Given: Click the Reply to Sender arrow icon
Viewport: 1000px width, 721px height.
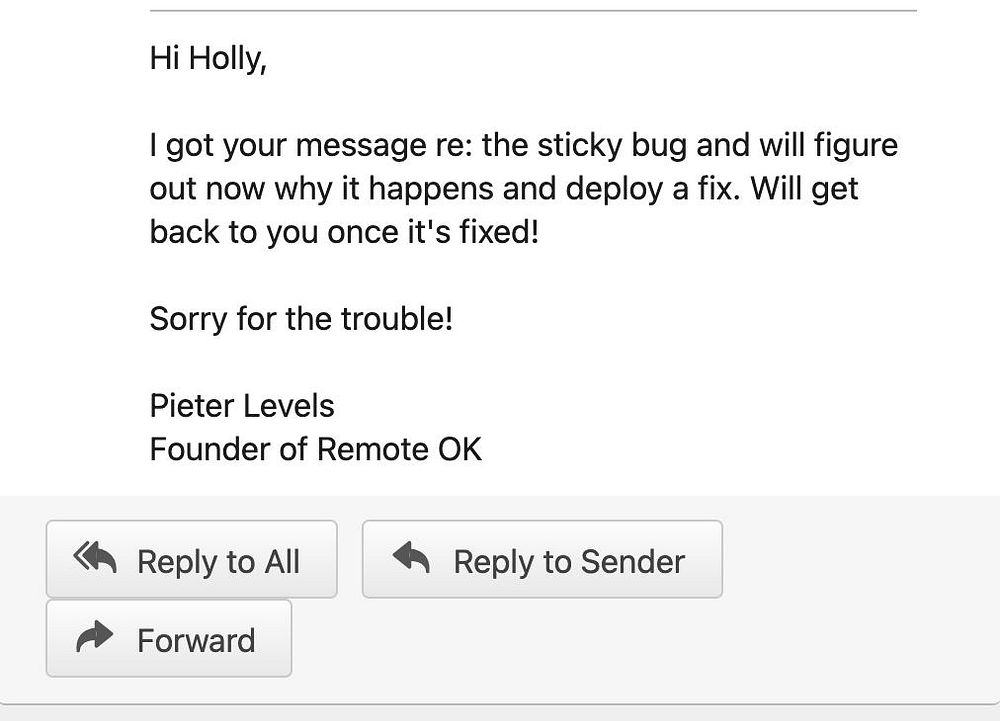Looking at the screenshot, I should pyautogui.click(x=410, y=559).
